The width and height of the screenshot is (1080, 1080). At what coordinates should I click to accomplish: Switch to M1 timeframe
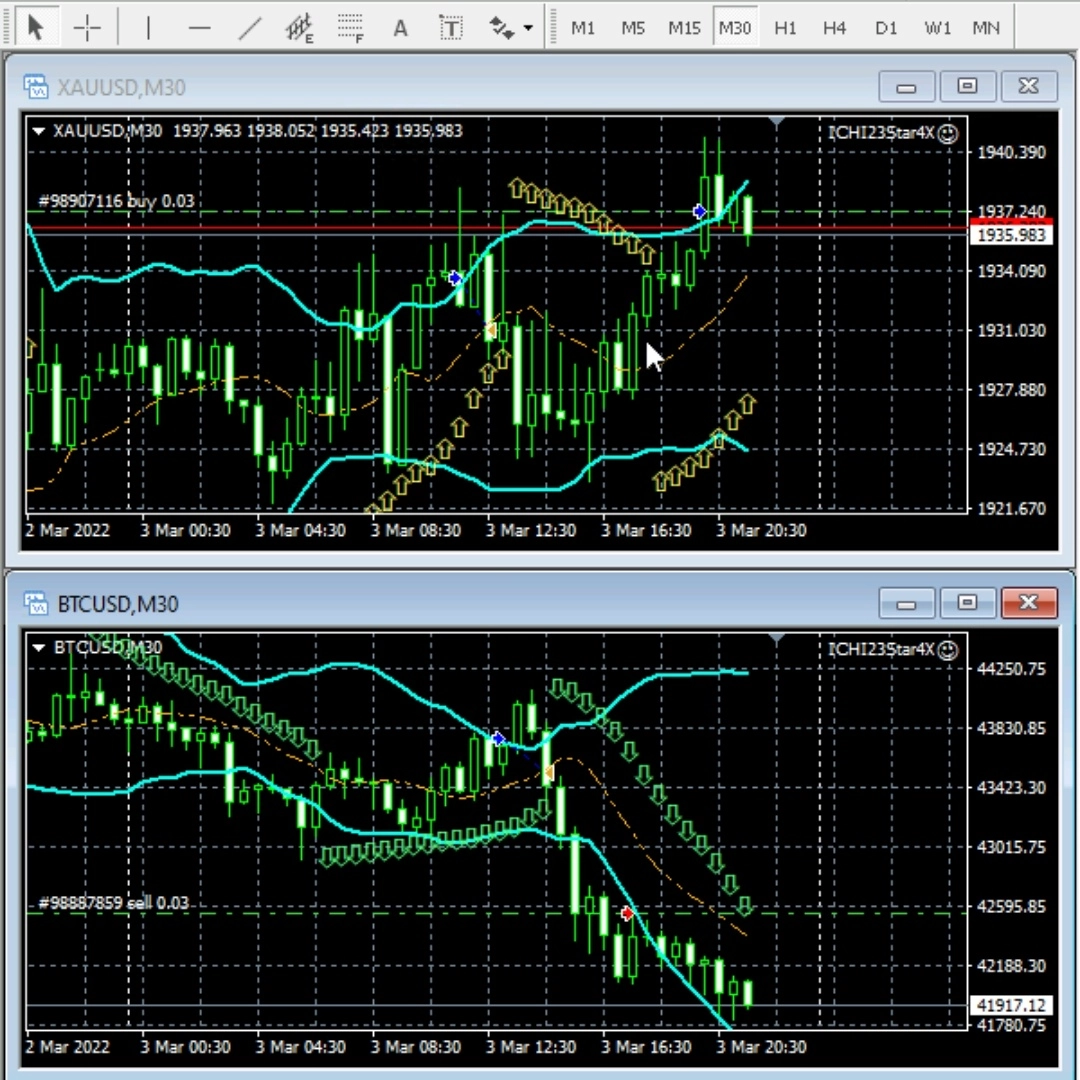tap(583, 28)
